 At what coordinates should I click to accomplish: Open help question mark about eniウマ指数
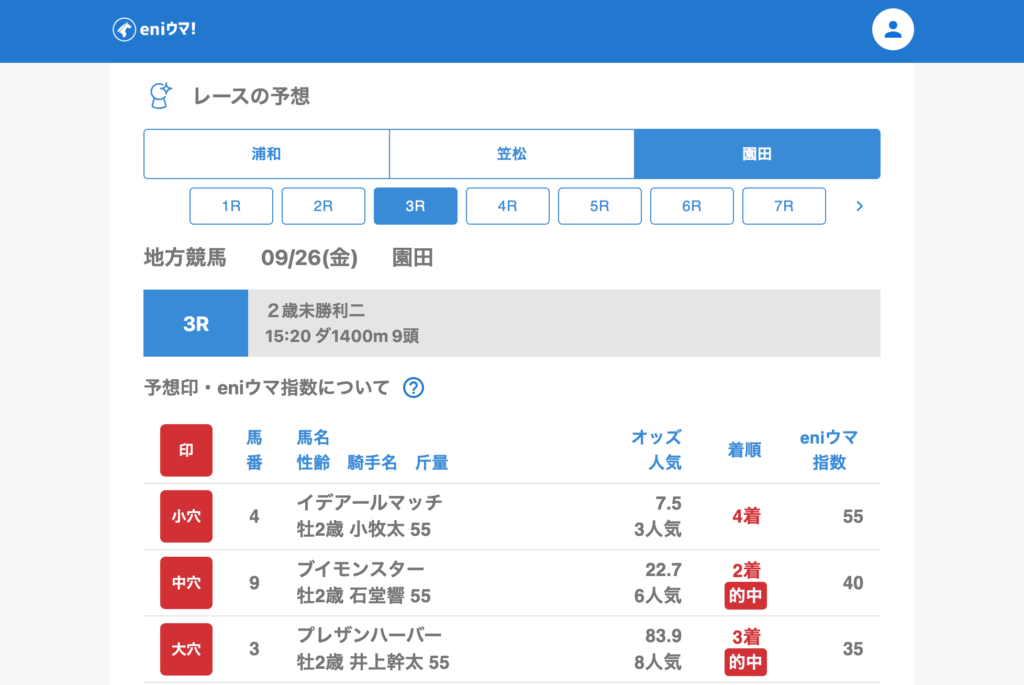pos(413,388)
